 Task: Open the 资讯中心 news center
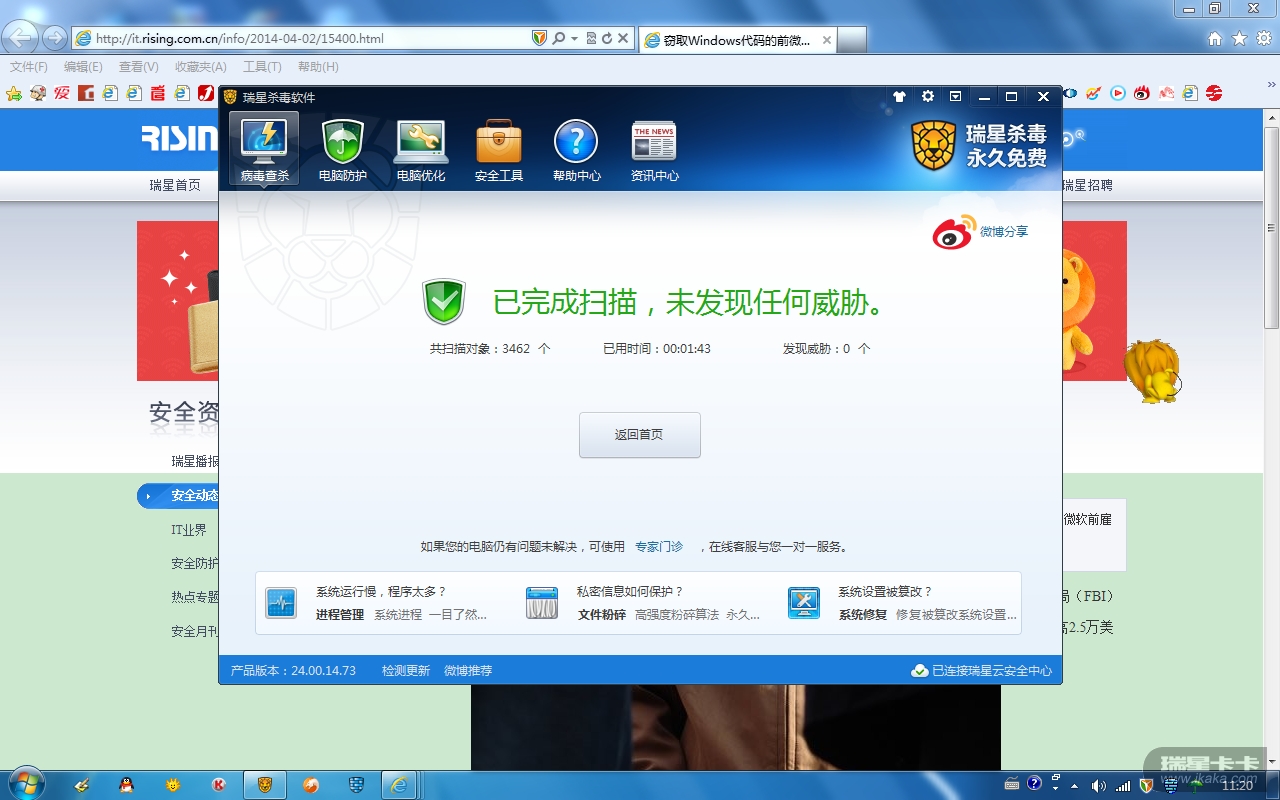[x=654, y=150]
